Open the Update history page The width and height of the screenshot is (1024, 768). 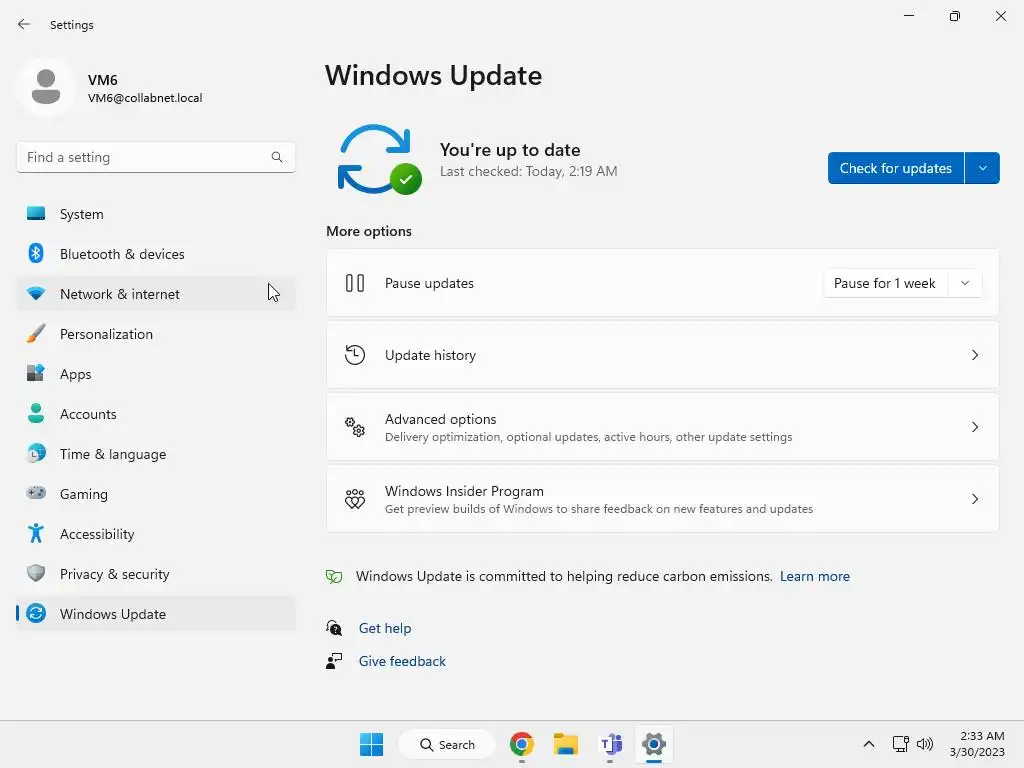coord(662,355)
